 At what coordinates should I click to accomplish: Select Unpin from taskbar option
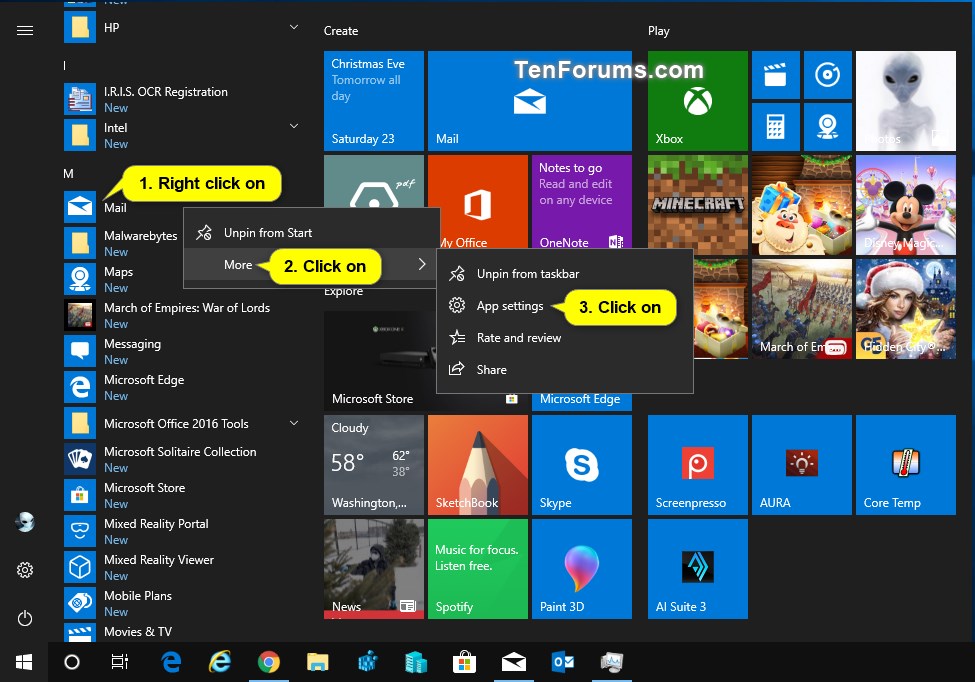527,274
